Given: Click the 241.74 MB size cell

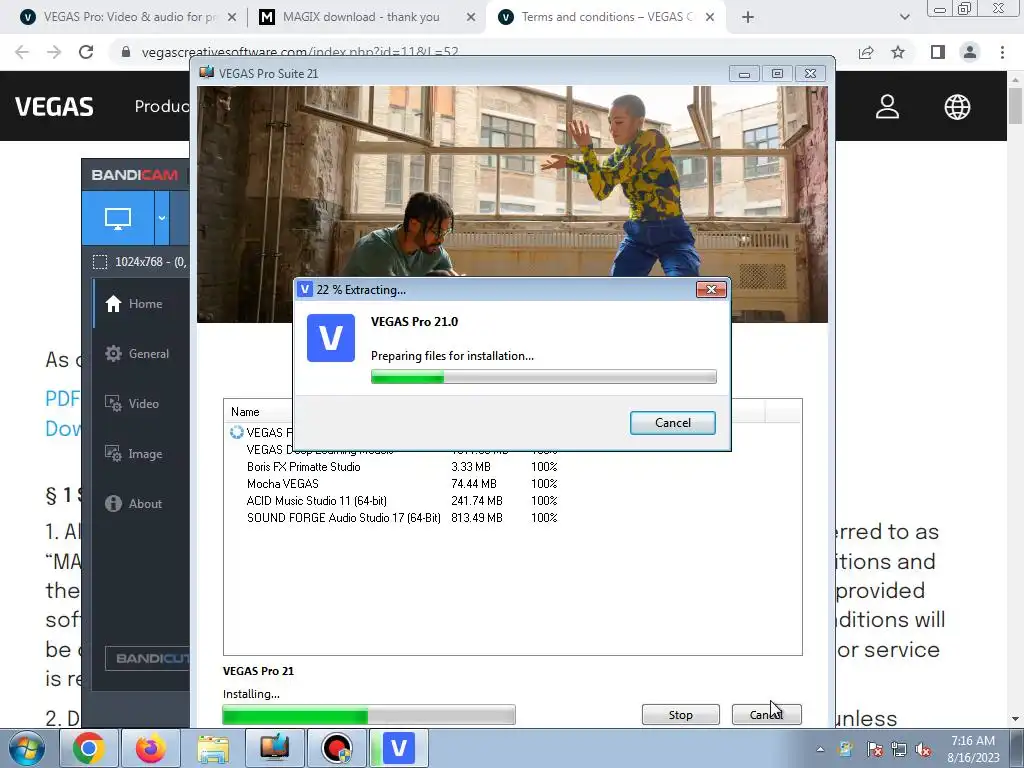Looking at the screenshot, I should 477,501.
